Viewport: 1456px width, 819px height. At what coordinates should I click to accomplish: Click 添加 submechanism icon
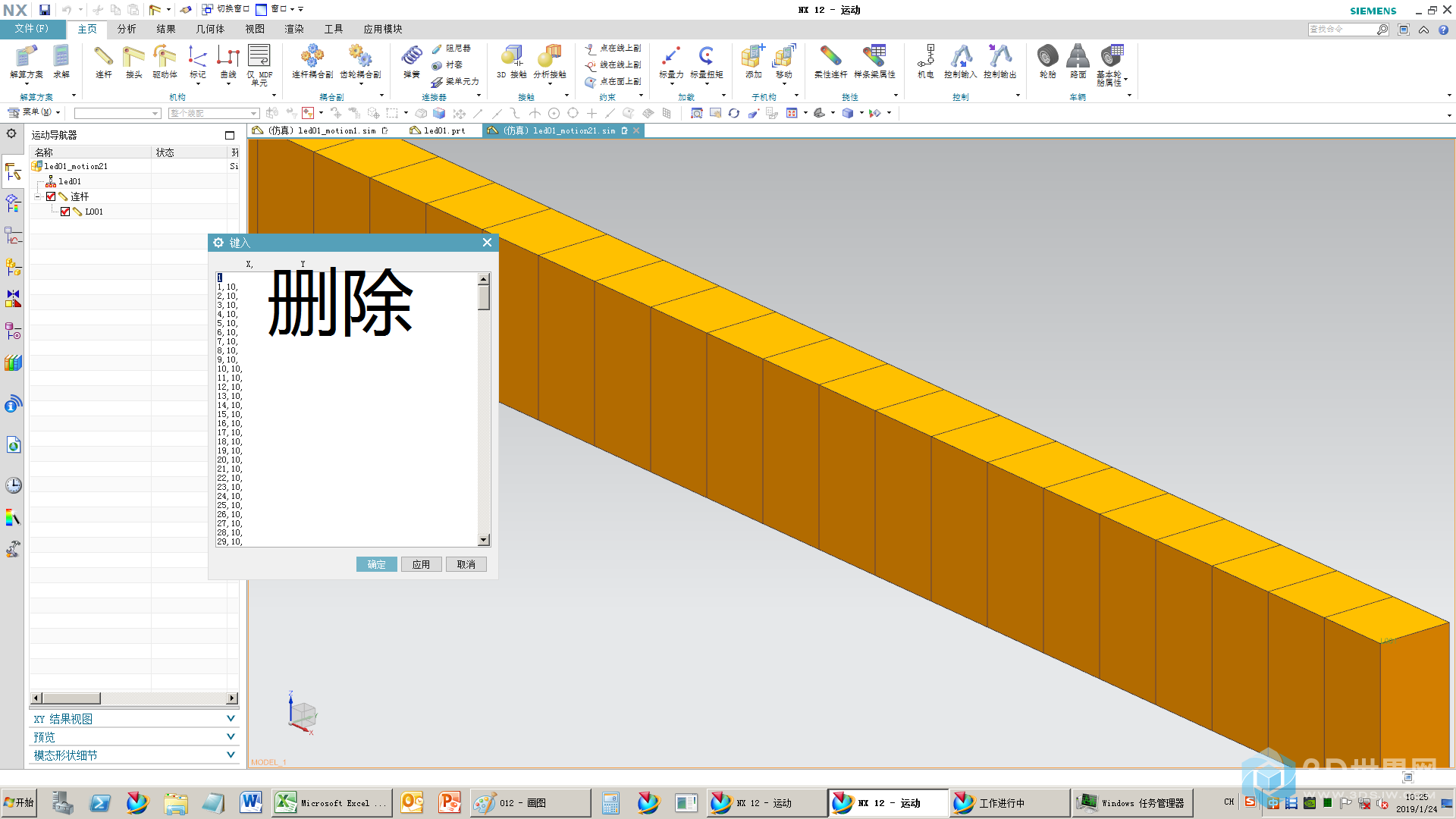tap(753, 61)
